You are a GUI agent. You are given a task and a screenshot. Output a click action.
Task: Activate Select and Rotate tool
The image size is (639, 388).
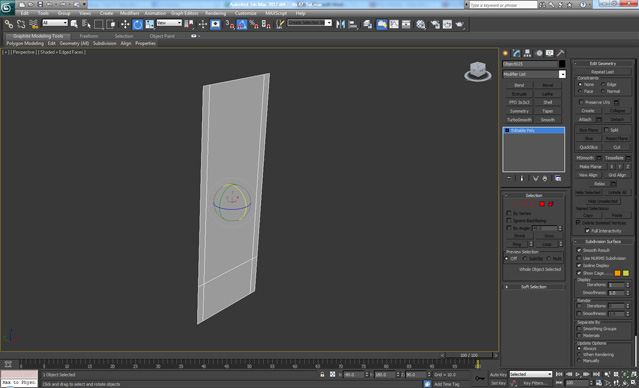coord(138,24)
